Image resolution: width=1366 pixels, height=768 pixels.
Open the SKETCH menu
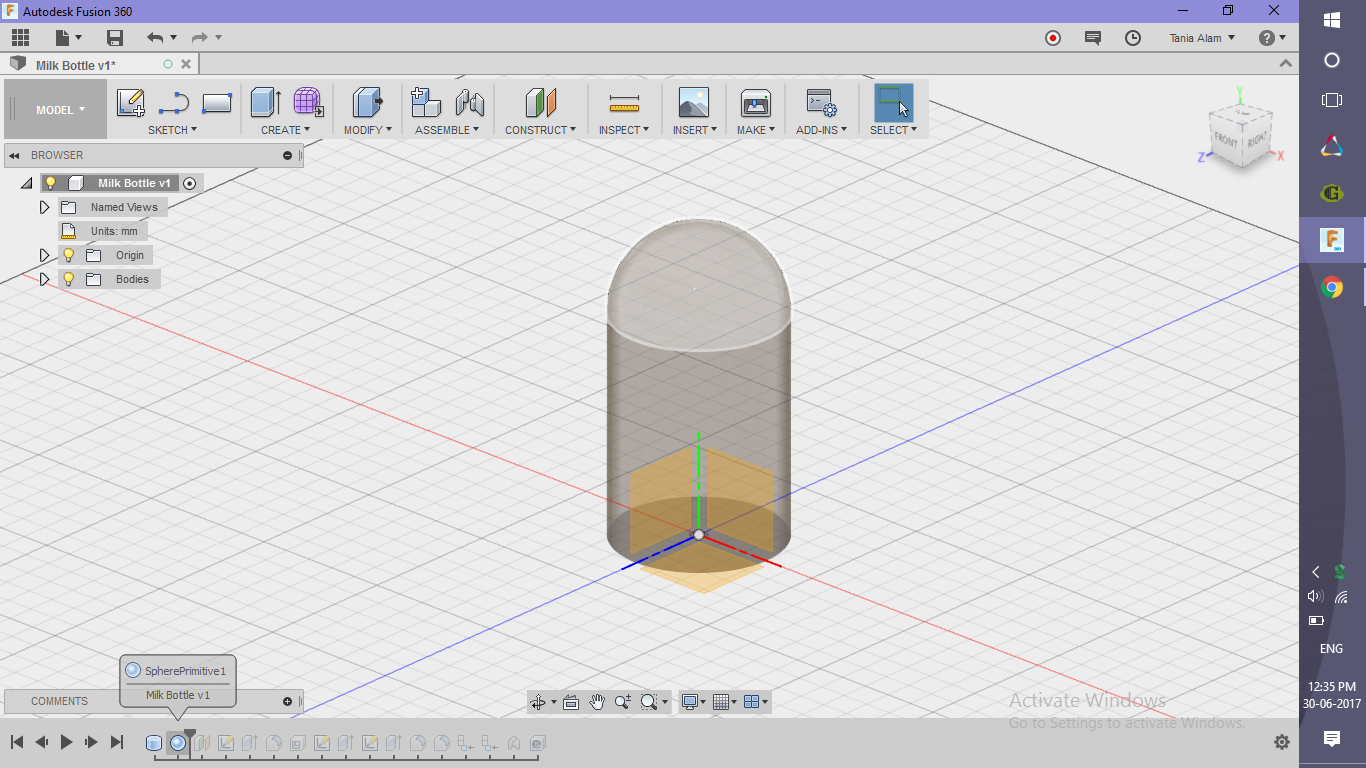pos(172,130)
